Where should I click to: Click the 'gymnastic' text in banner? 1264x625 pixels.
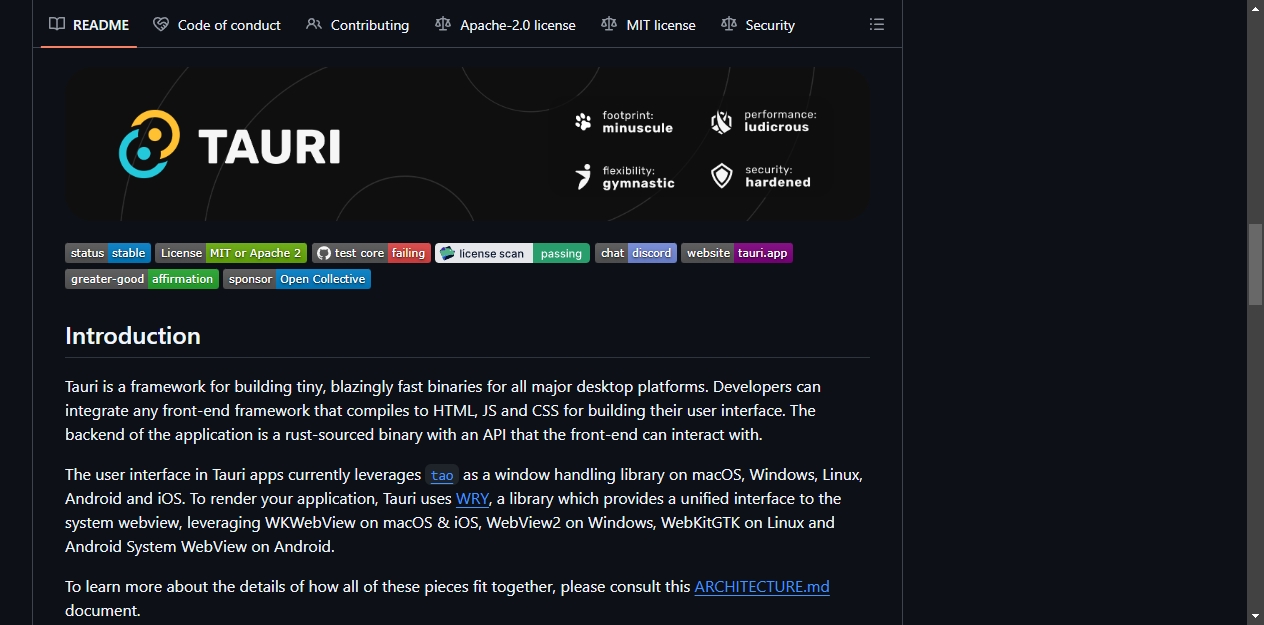[639, 183]
